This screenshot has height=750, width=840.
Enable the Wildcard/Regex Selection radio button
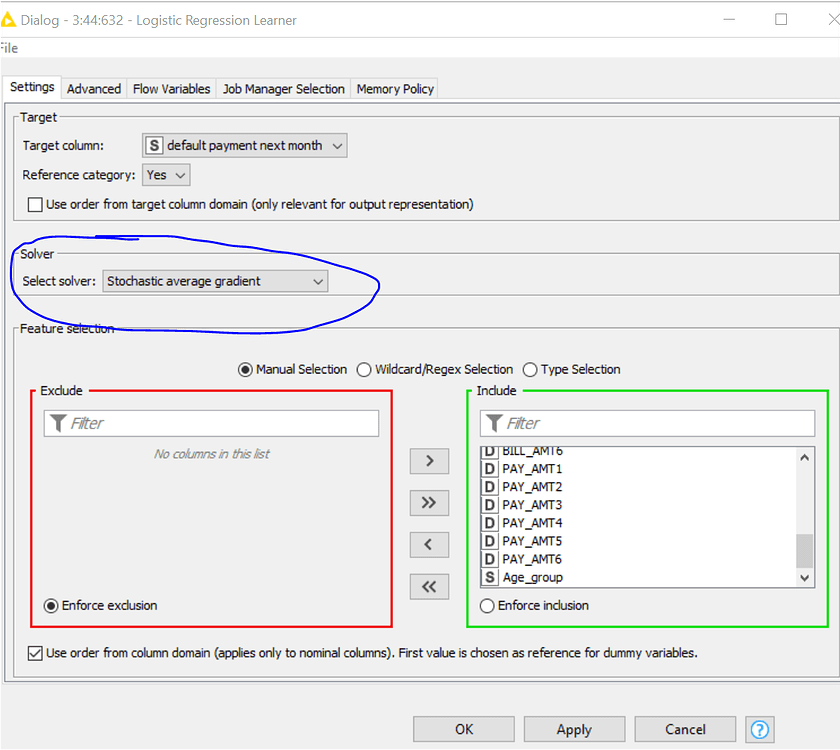[364, 369]
